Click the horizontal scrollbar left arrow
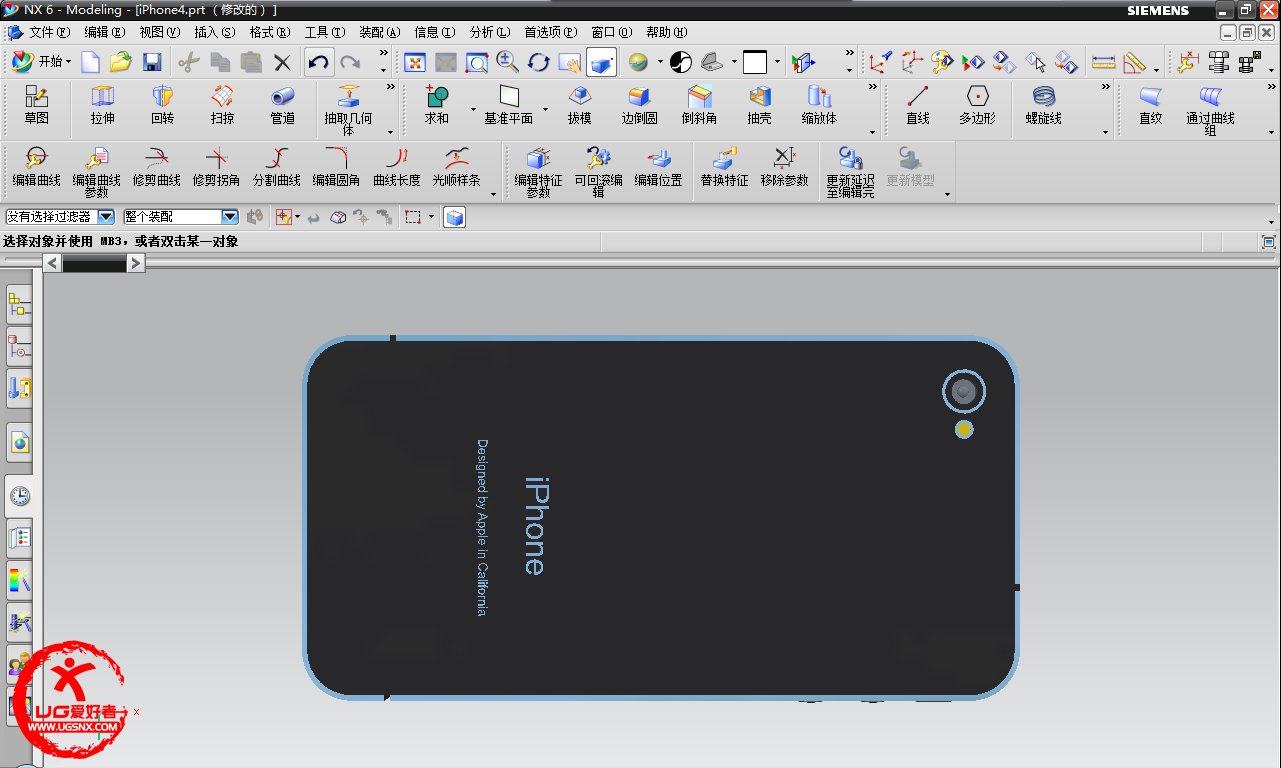The height and width of the screenshot is (768, 1281). click(52, 263)
